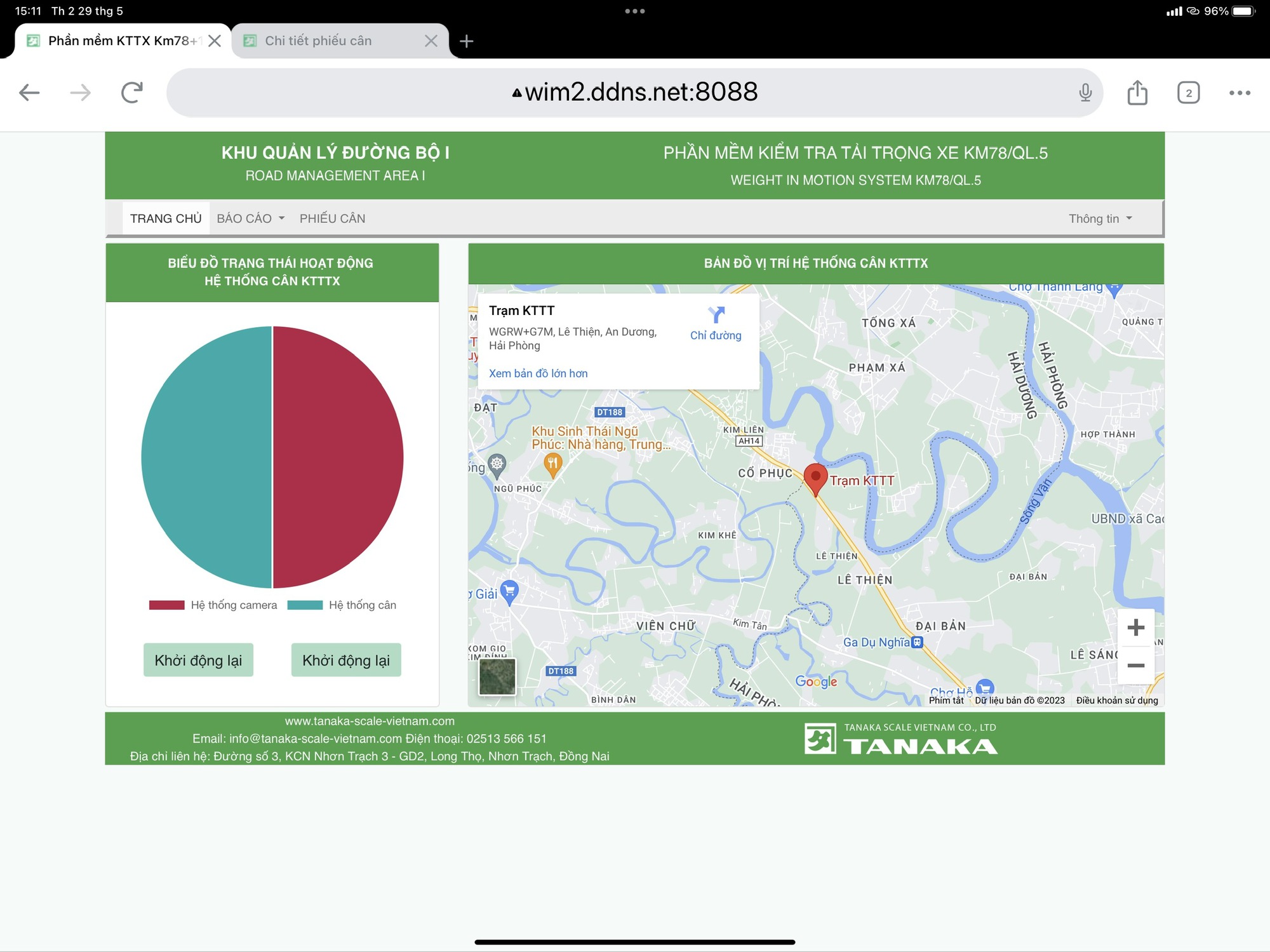Zoom out the map with minus button
The height and width of the screenshot is (952, 1270).
click(x=1135, y=666)
